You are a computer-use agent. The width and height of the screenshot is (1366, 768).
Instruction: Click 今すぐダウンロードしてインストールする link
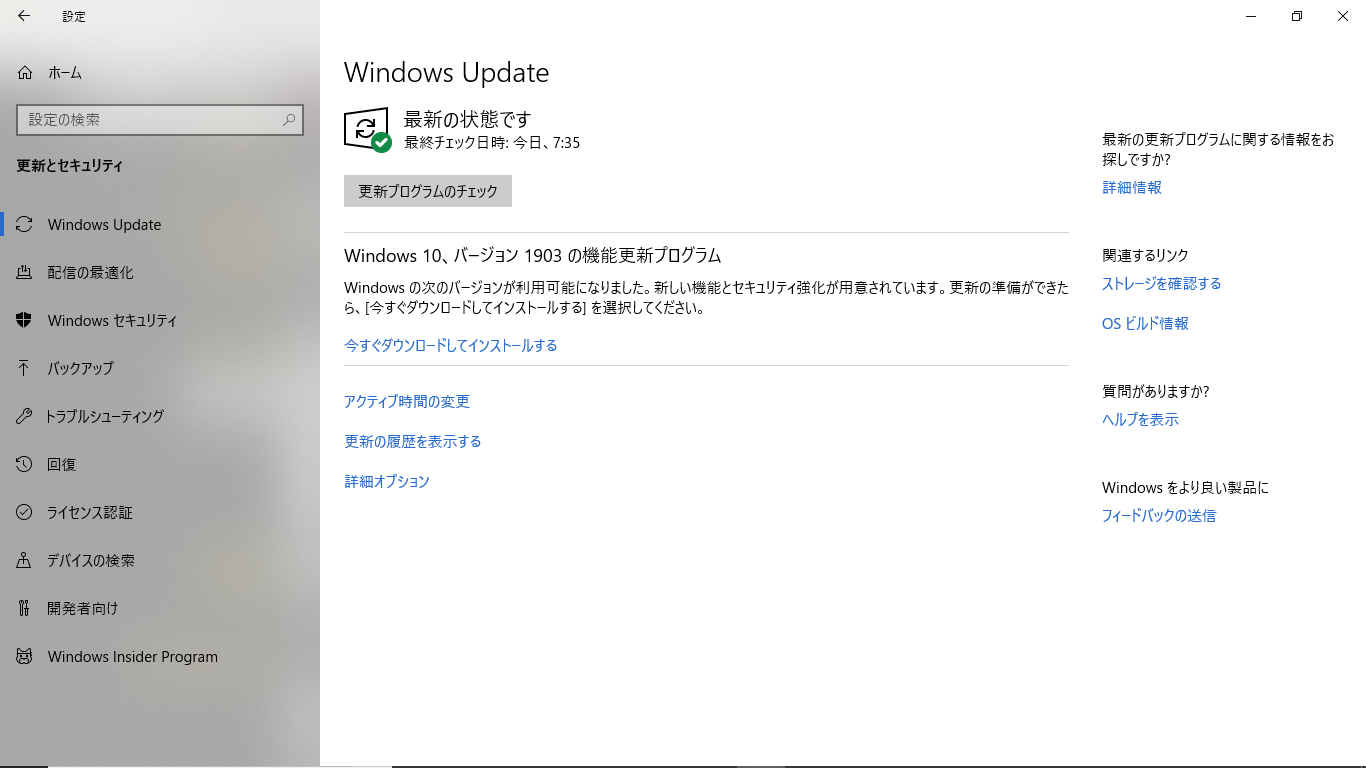tap(451, 345)
